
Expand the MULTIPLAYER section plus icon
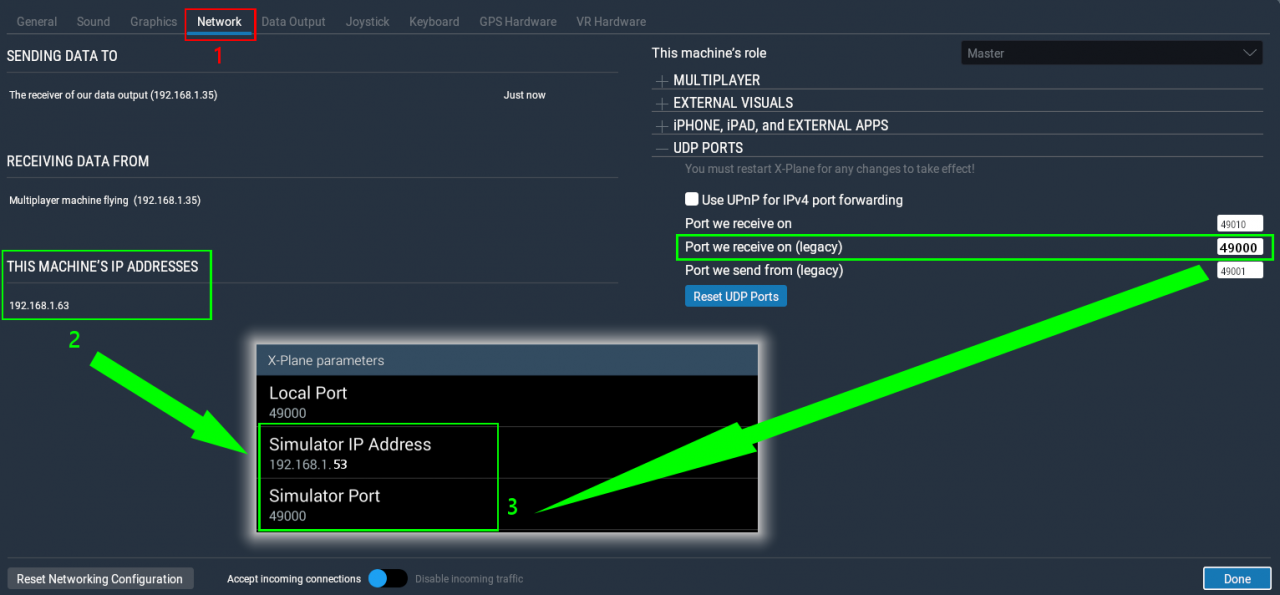tap(661, 81)
